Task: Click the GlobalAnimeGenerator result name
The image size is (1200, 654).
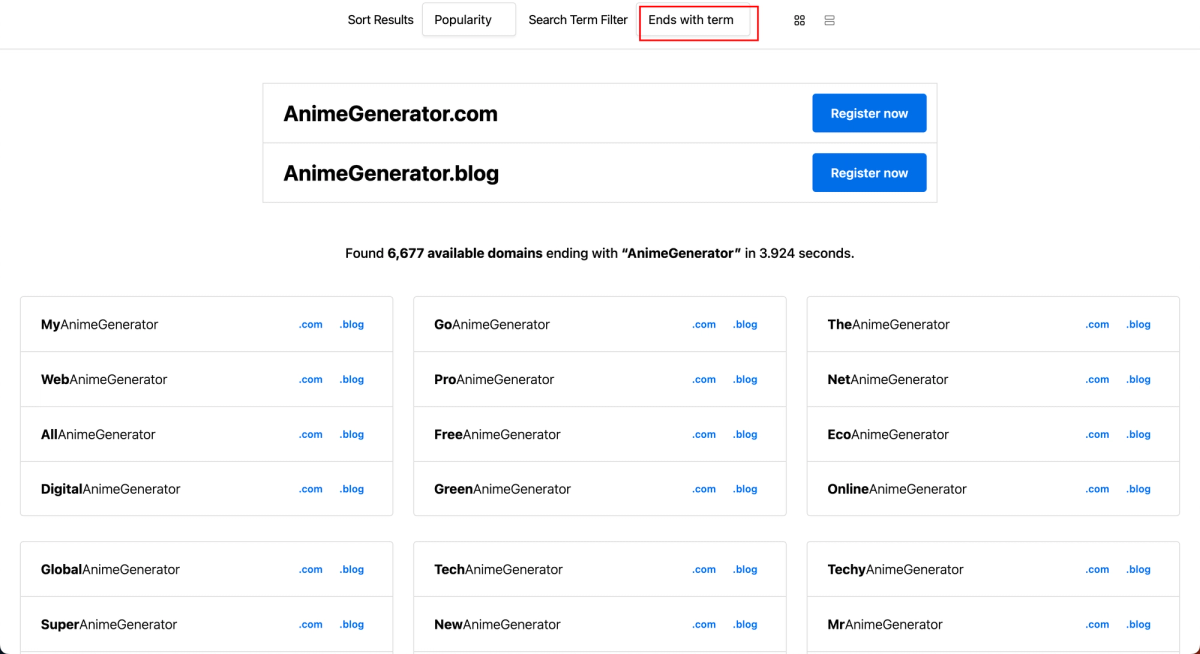Action: tap(110, 570)
